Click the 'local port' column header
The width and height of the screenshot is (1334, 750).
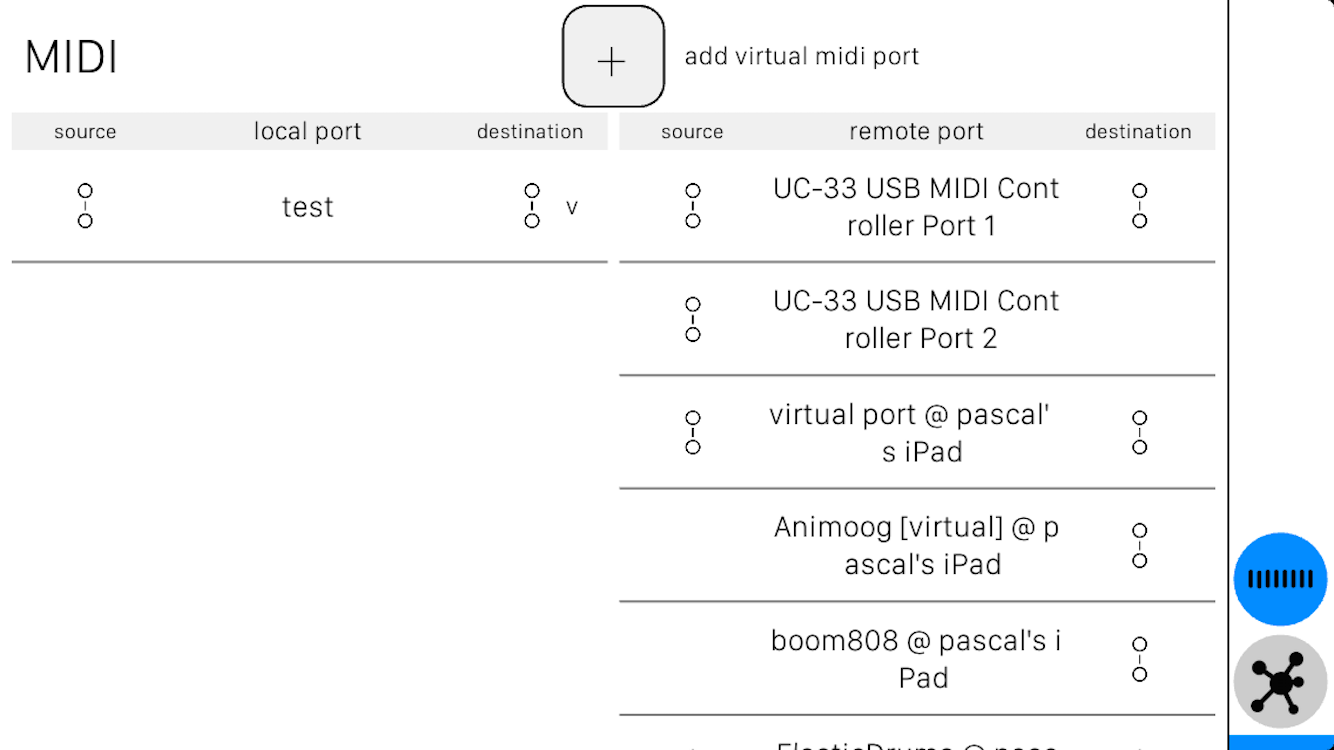pyautogui.click(x=307, y=130)
